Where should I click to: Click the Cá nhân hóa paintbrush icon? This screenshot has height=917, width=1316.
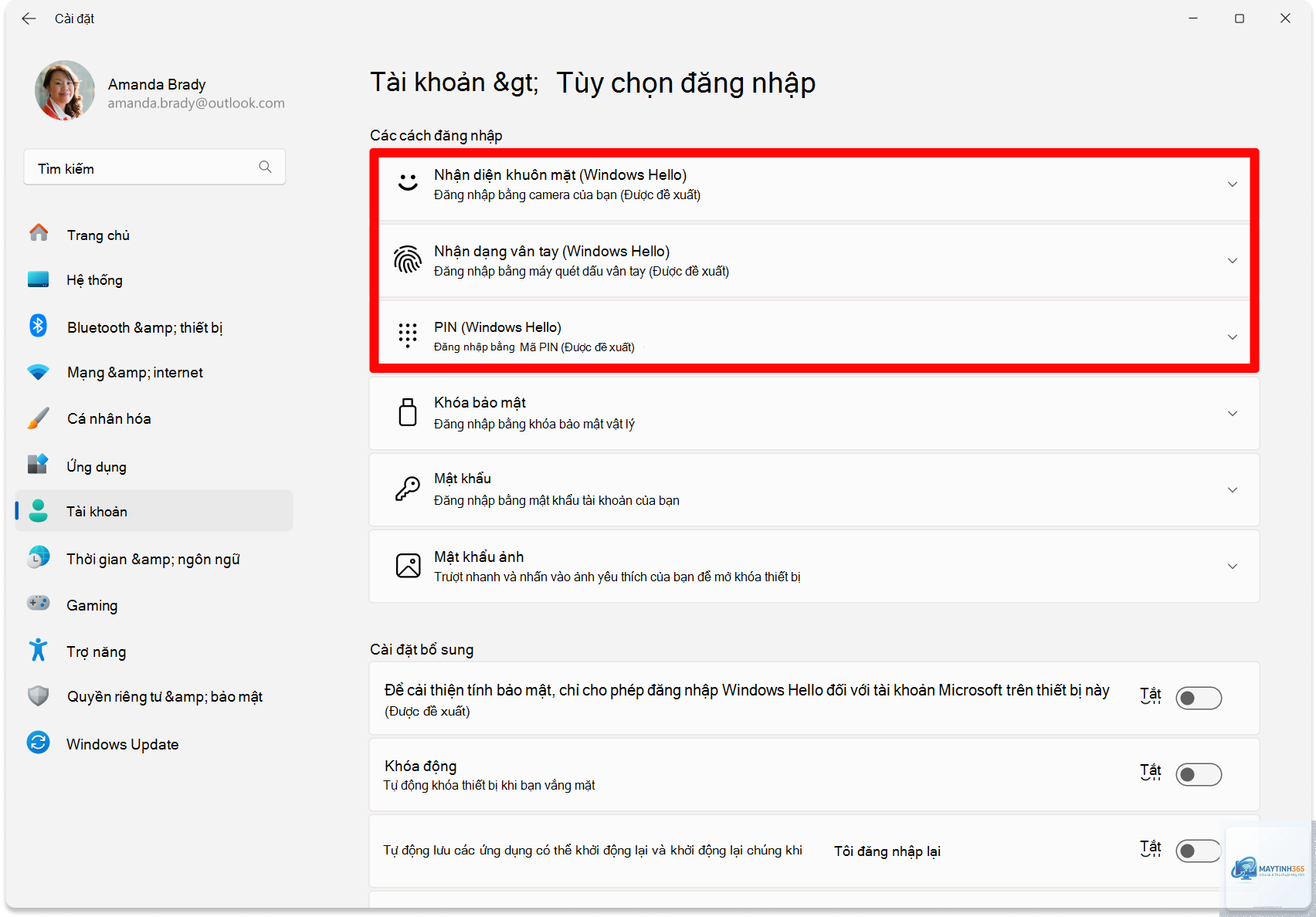[x=39, y=418]
